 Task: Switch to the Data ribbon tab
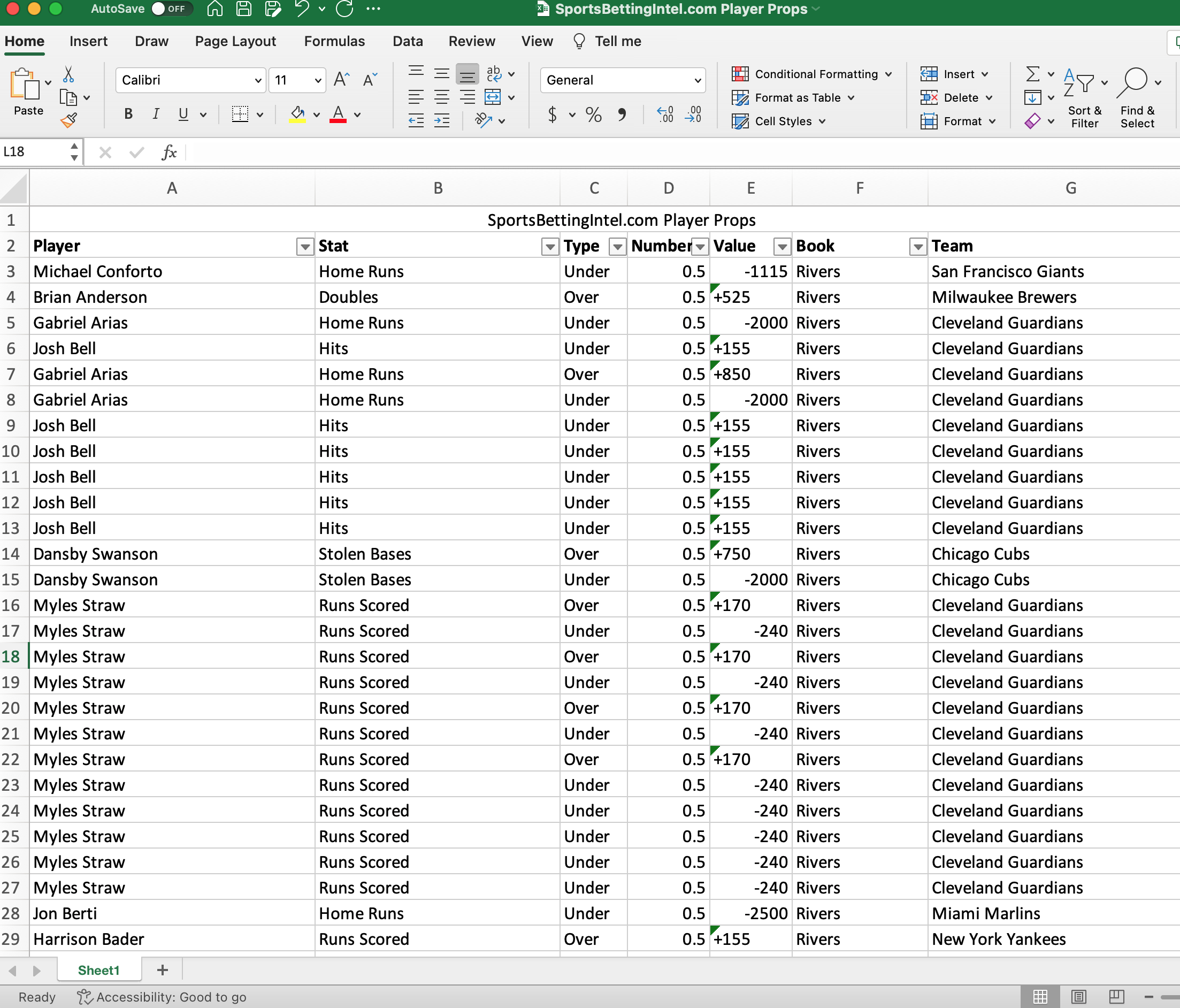pyautogui.click(x=407, y=41)
